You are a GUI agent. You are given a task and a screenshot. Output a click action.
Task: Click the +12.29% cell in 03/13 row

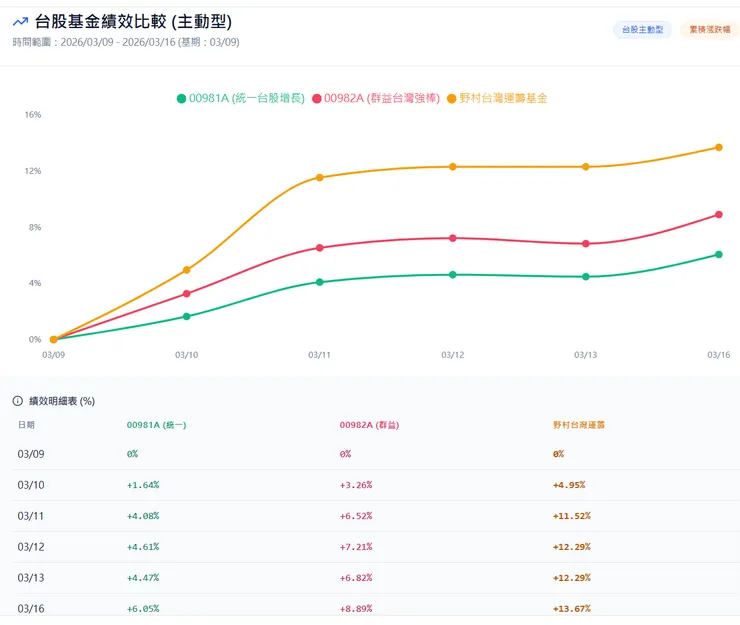coord(572,578)
